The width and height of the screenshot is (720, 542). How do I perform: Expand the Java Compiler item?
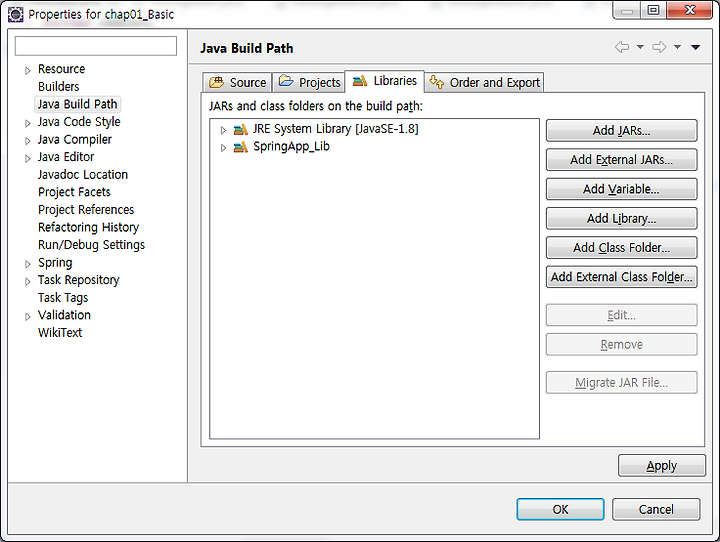click(x=28, y=141)
